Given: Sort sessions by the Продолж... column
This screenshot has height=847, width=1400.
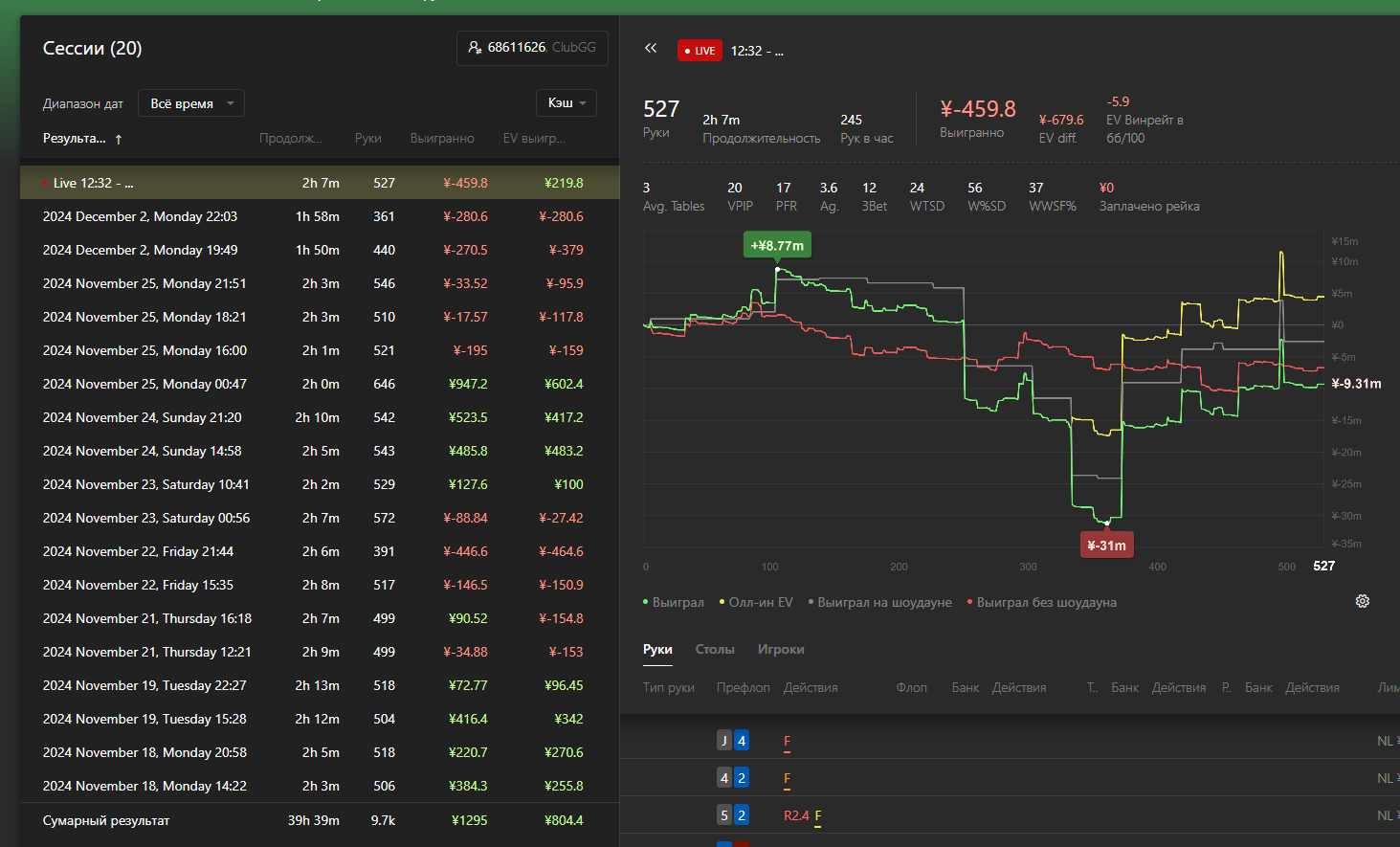Looking at the screenshot, I should tap(291, 139).
